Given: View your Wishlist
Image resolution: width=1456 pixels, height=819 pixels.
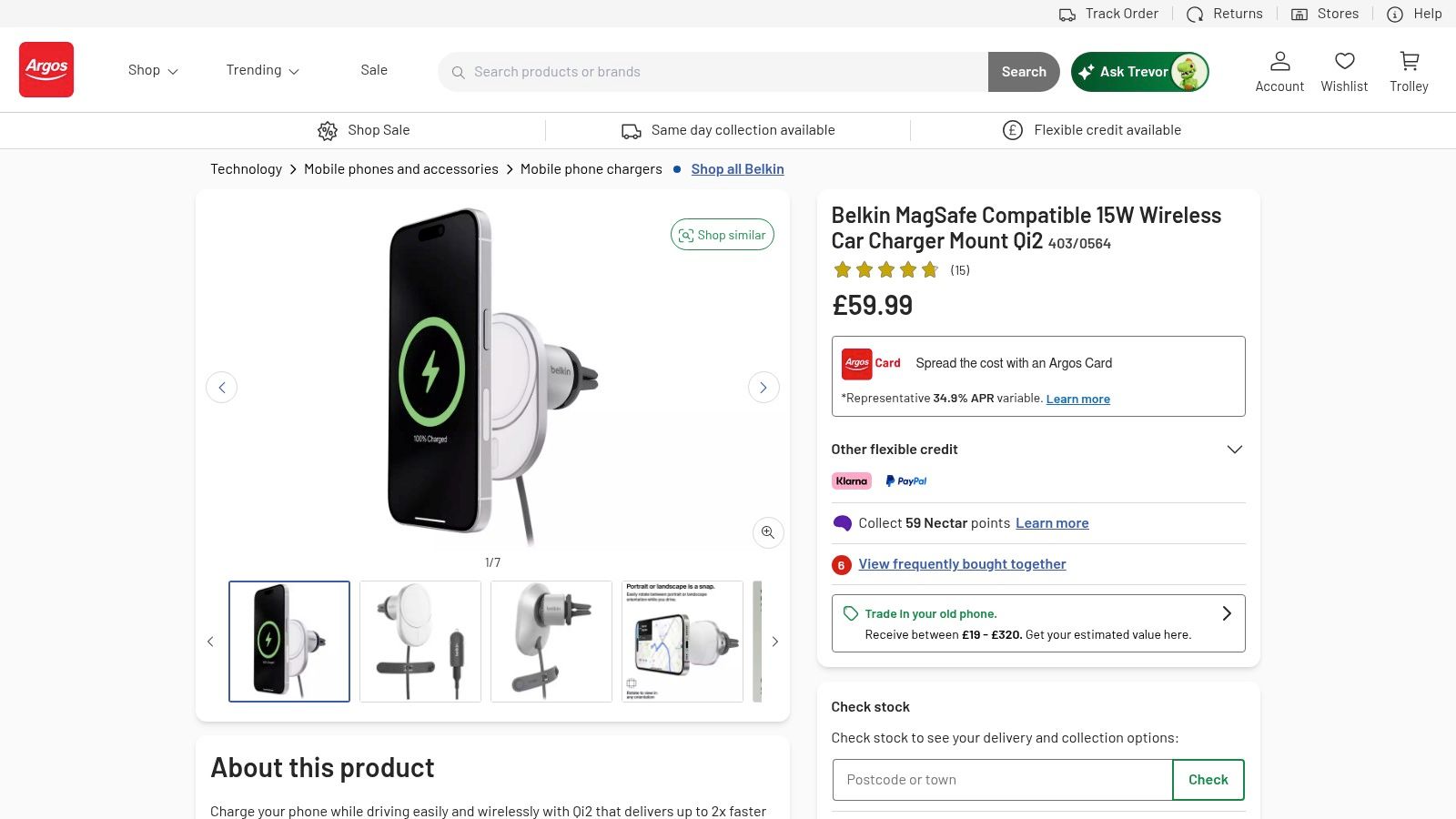Looking at the screenshot, I should click(x=1344, y=69).
